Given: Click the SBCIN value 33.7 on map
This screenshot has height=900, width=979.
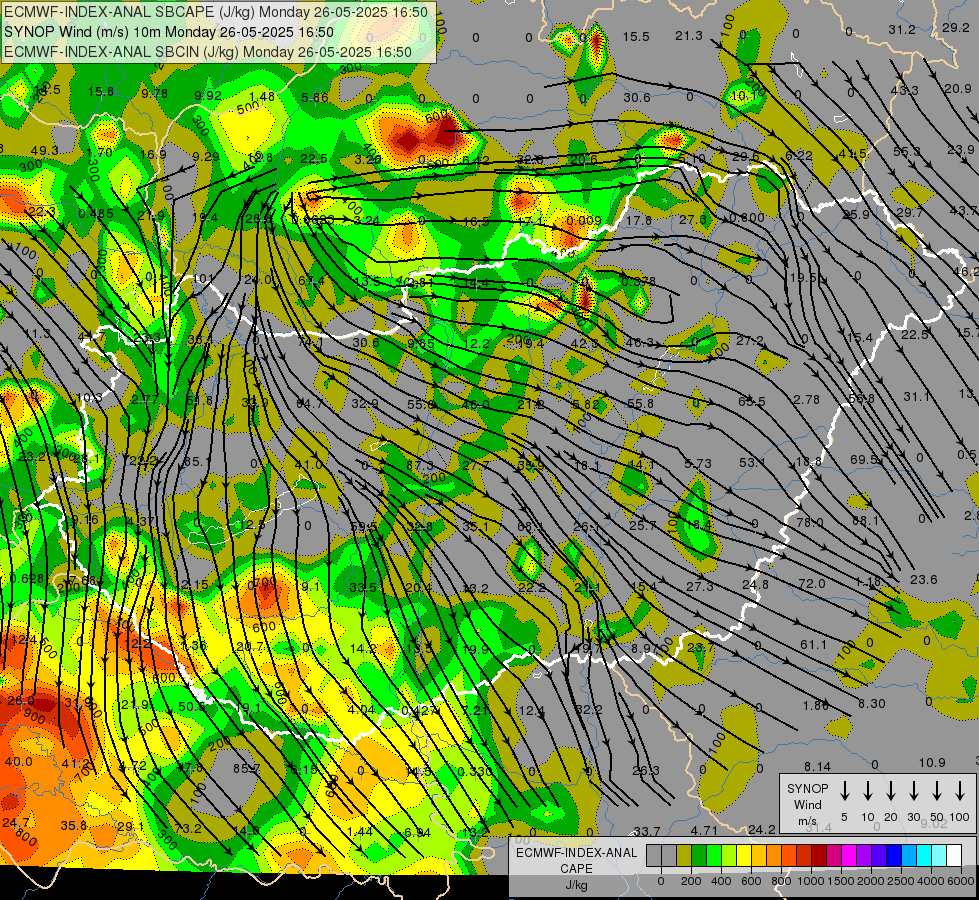Looking at the screenshot, I should point(647,831).
